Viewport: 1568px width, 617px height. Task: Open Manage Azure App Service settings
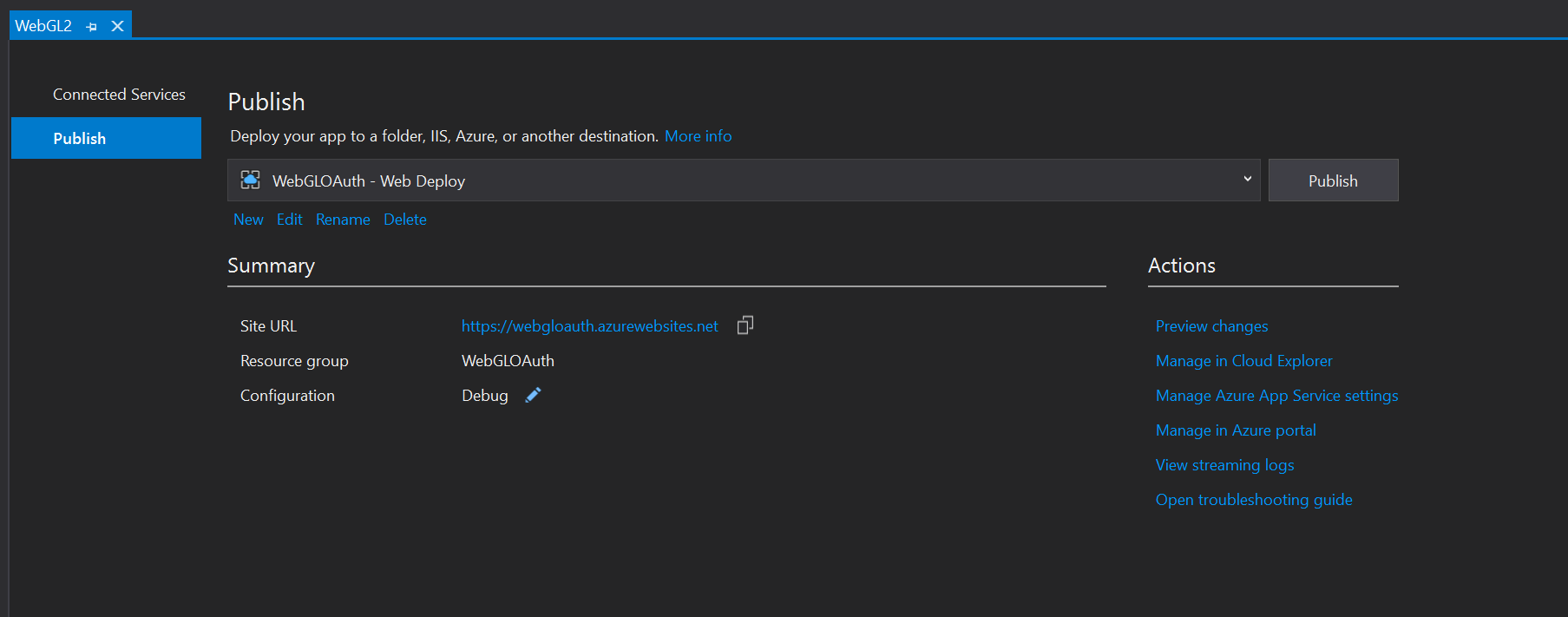[x=1276, y=396]
